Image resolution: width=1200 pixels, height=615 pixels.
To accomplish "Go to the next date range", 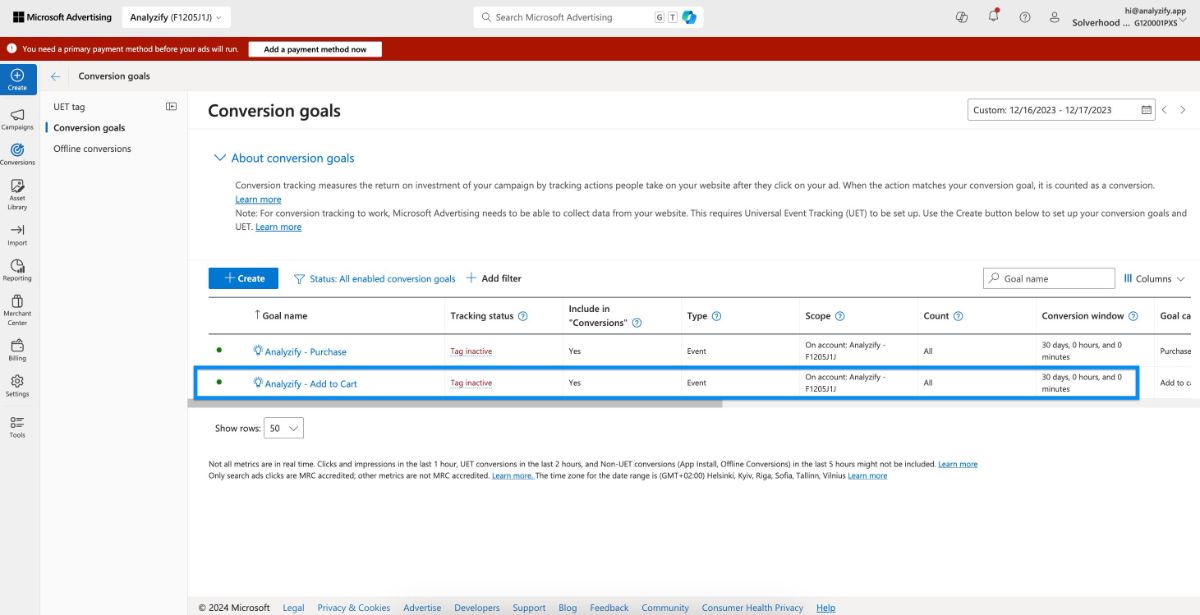I will tap(1183, 110).
